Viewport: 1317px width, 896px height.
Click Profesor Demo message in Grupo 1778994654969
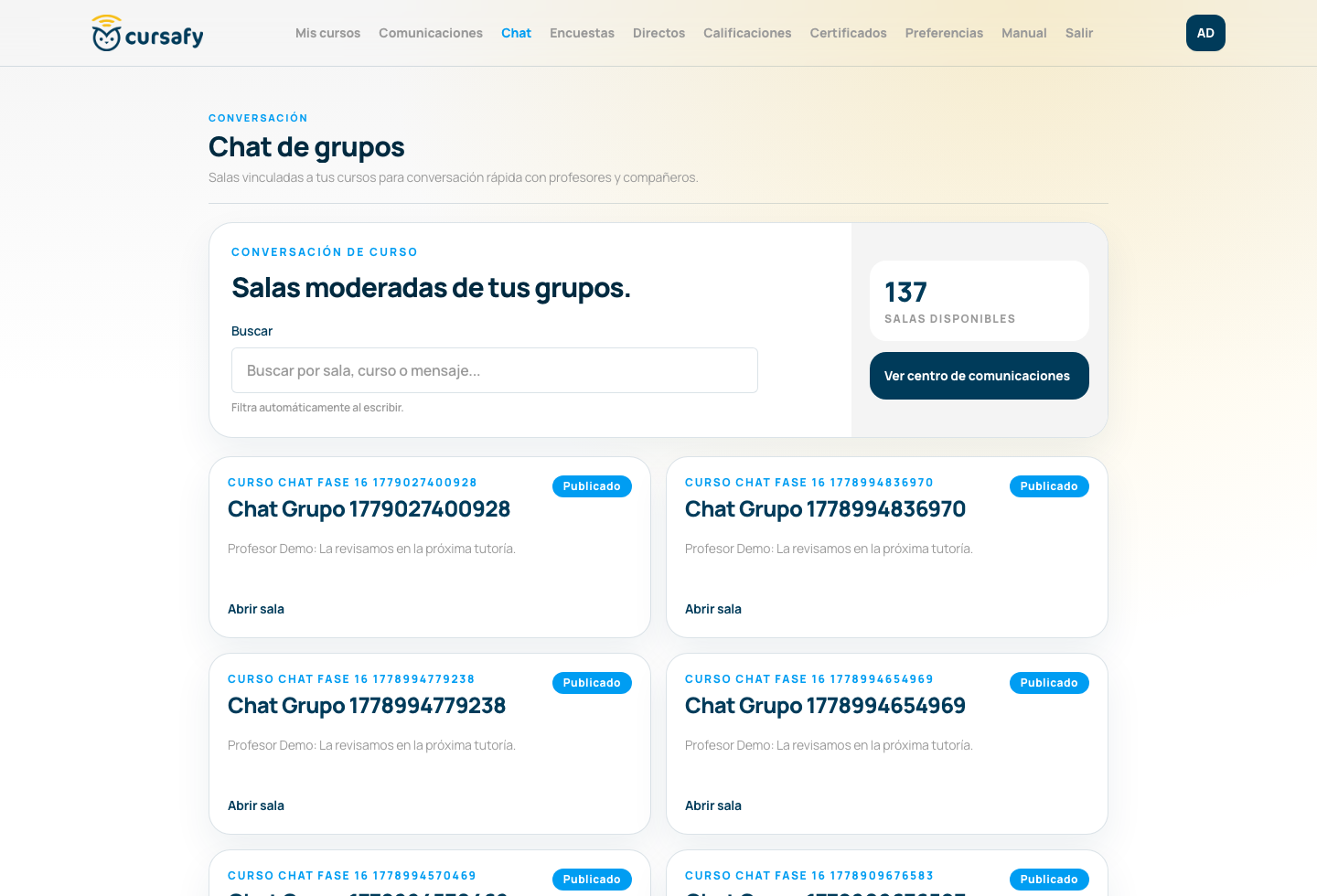pyautogui.click(x=829, y=745)
